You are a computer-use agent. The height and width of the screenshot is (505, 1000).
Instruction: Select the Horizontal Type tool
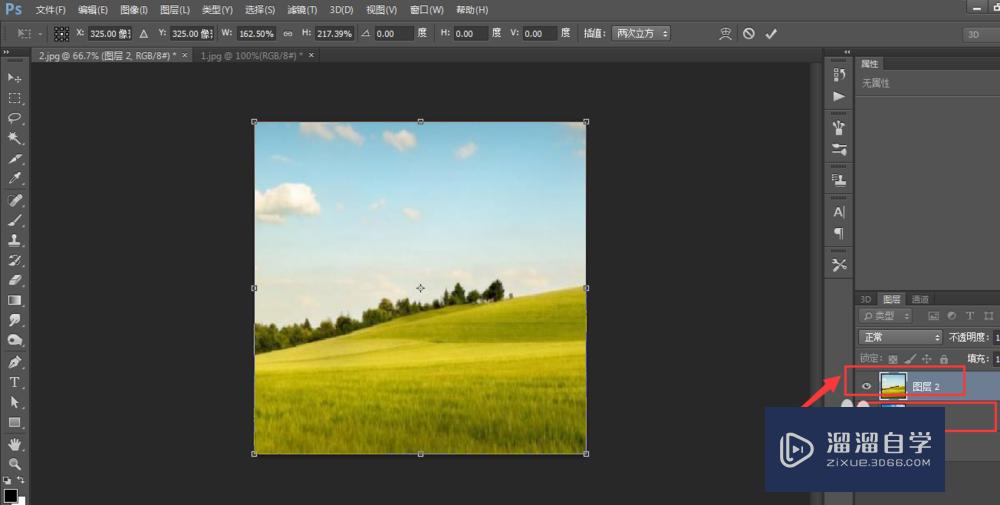(14, 383)
